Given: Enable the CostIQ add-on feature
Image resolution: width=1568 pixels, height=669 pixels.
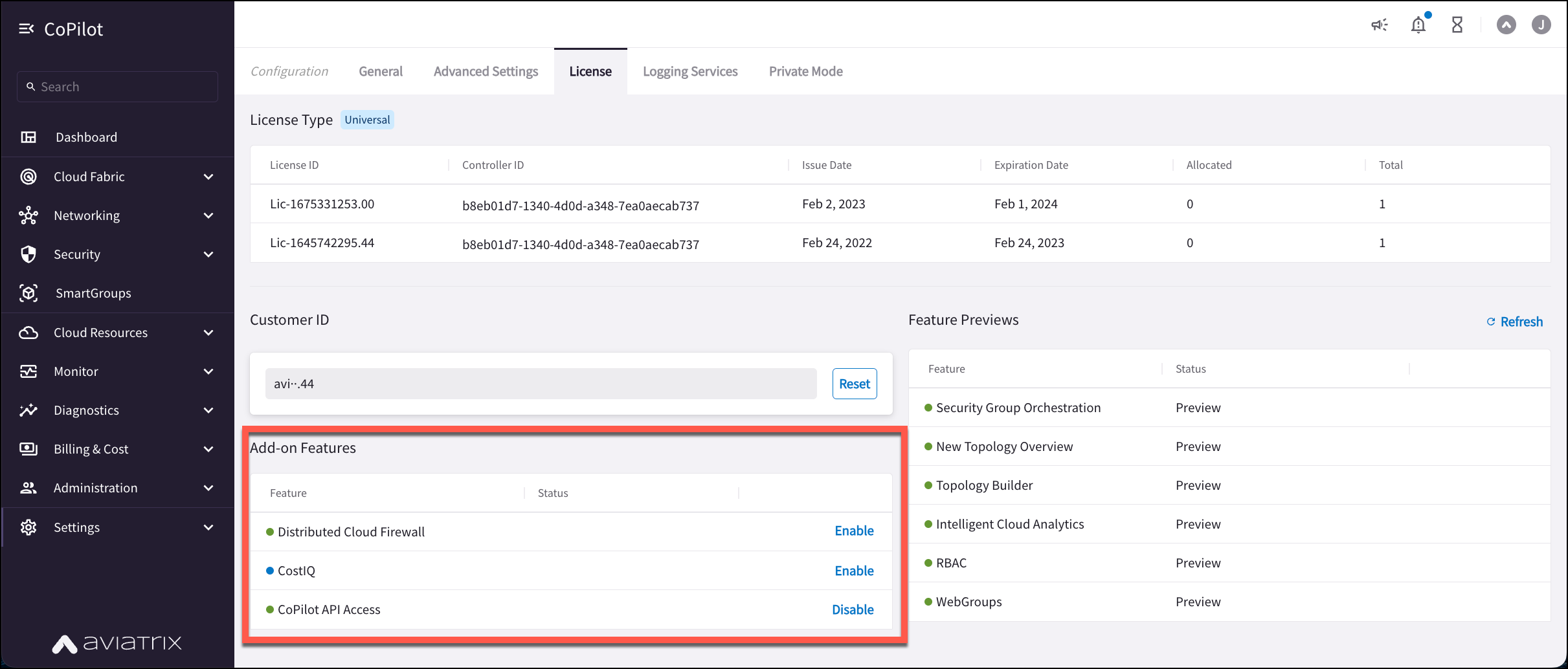Looking at the screenshot, I should click(x=854, y=571).
